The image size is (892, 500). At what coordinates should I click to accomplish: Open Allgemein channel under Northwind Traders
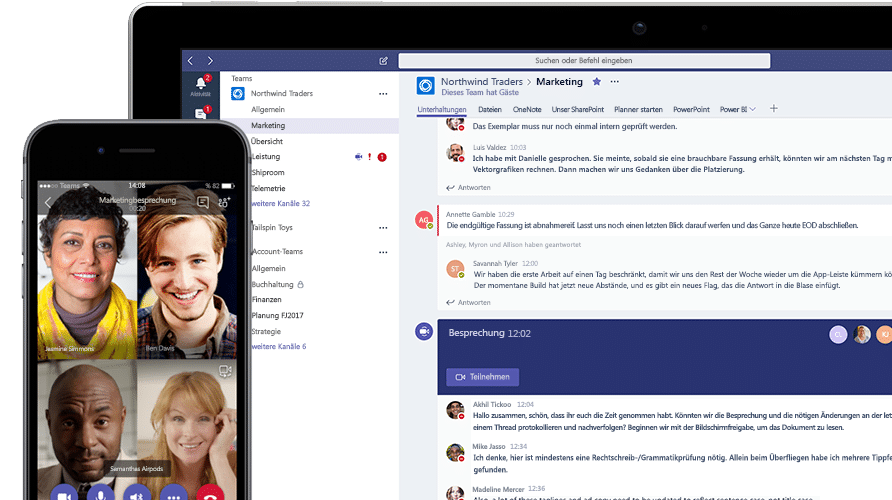click(268, 110)
